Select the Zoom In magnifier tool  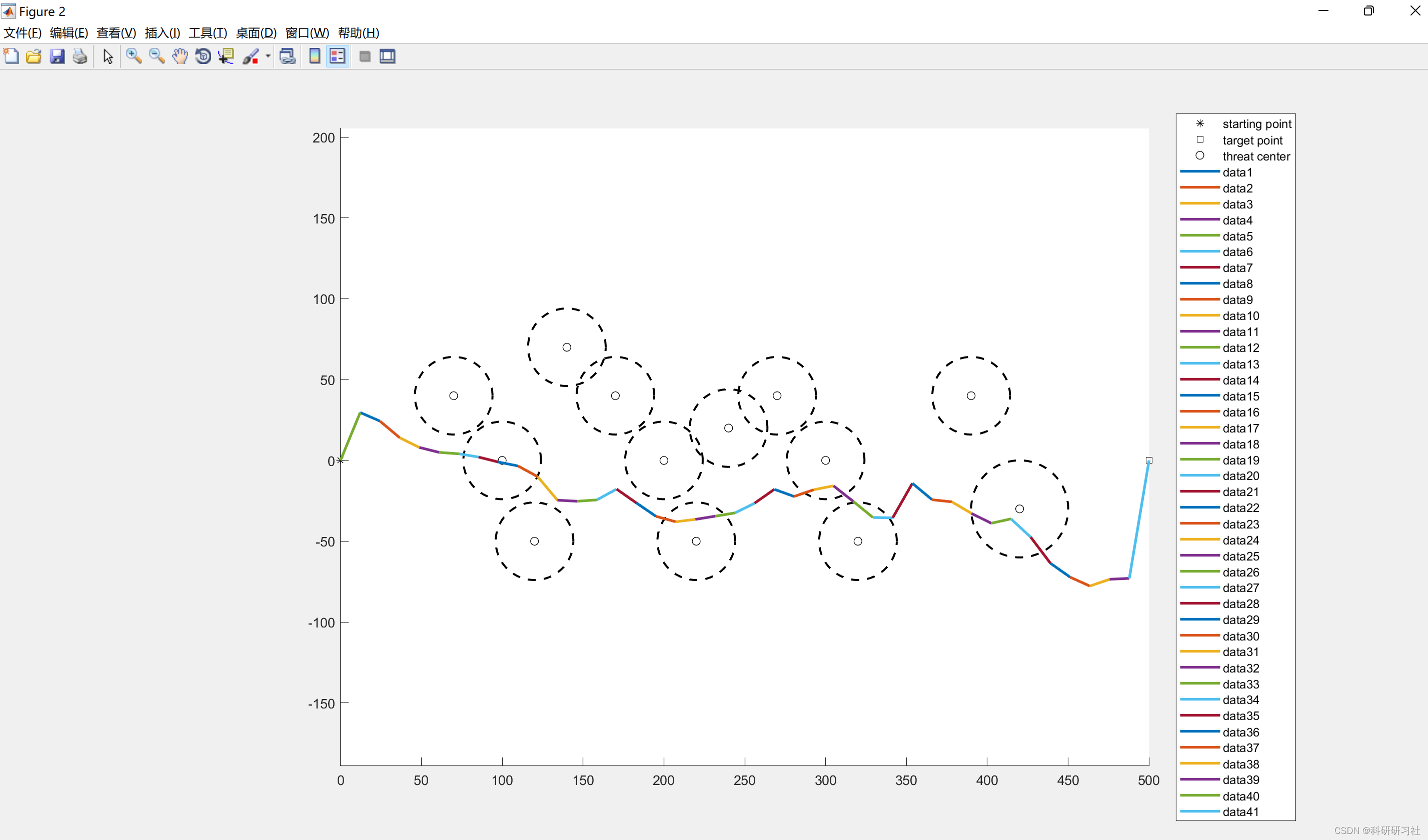click(x=134, y=56)
